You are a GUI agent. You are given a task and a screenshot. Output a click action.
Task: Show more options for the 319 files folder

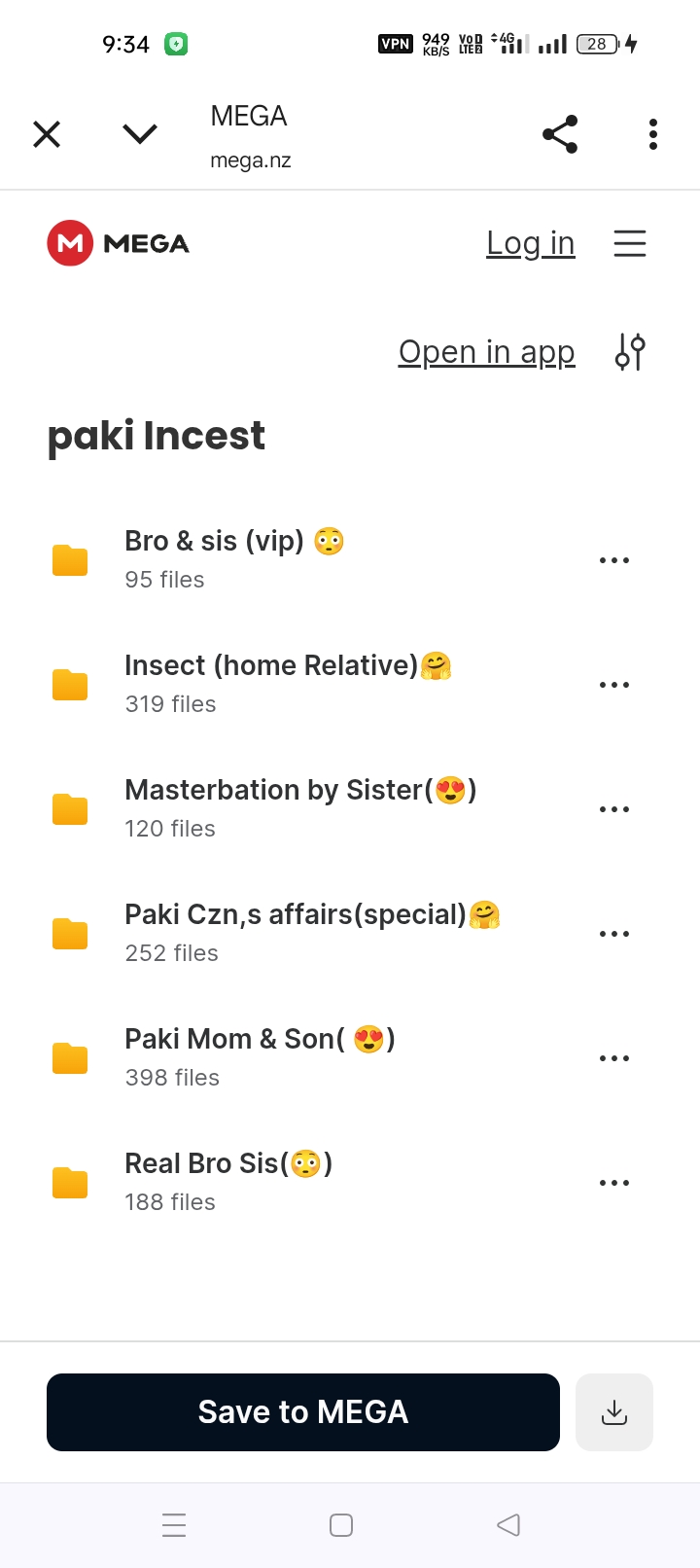614,685
